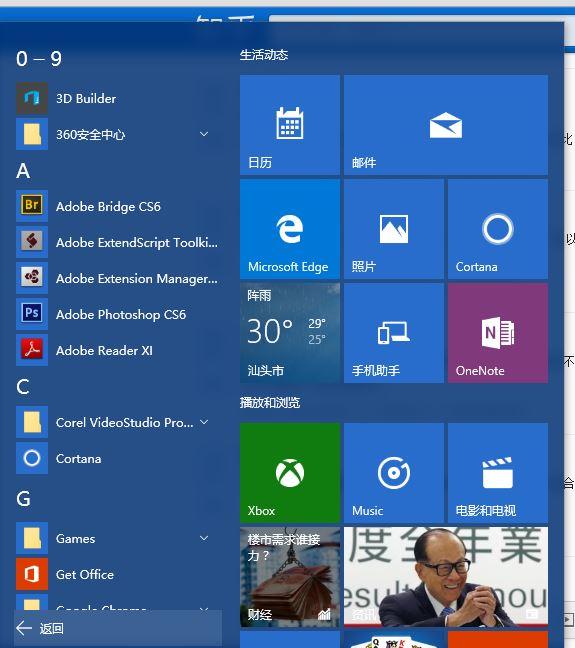Viewport: 575px width, 648px height.
Task: Open the Cortana tile
Action: pos(498,229)
